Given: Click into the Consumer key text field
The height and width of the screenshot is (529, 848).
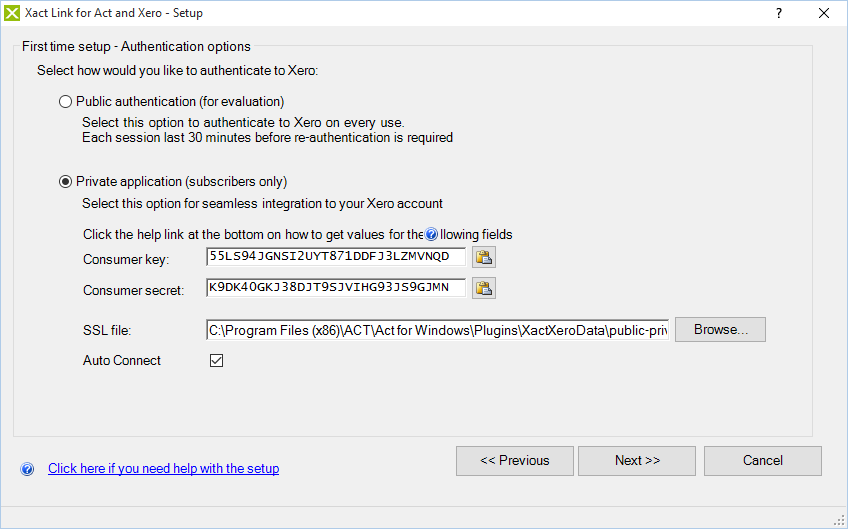Looking at the screenshot, I should click(335, 257).
